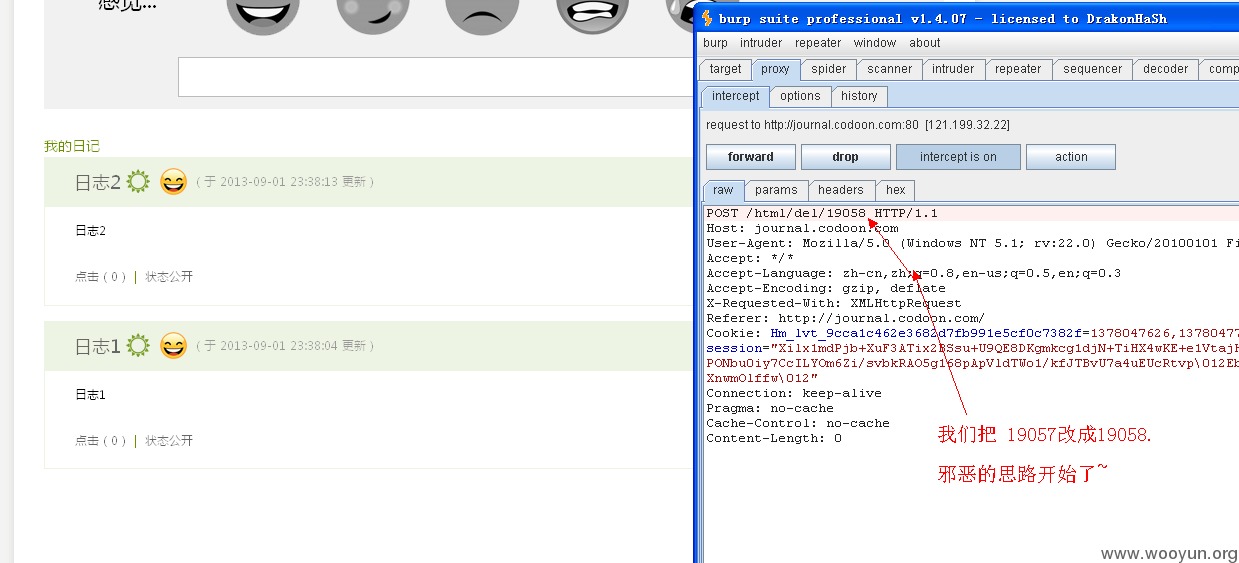Click the diary text input field

pyautogui.click(x=436, y=77)
